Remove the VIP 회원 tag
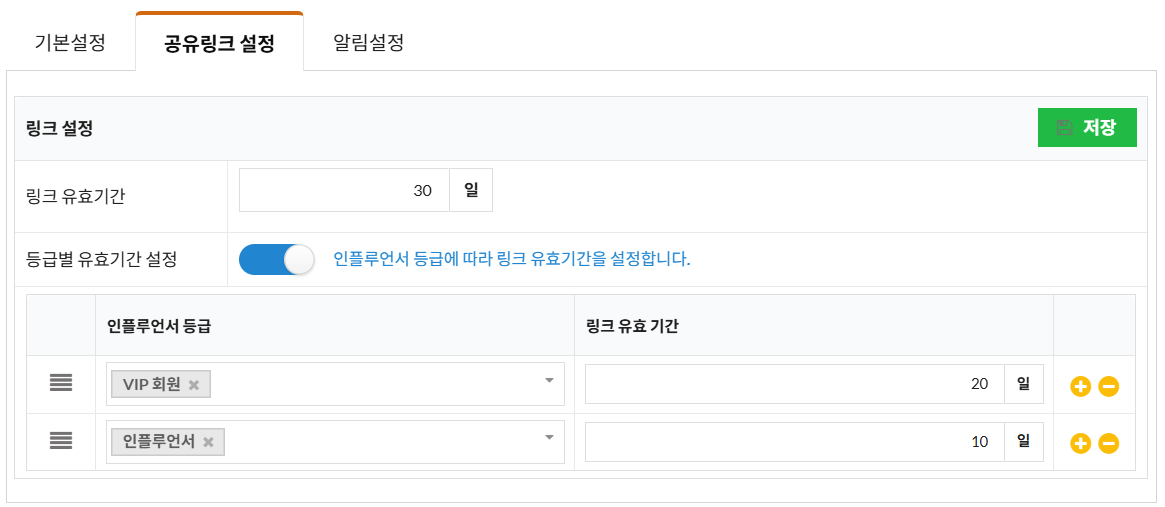 [x=194, y=385]
